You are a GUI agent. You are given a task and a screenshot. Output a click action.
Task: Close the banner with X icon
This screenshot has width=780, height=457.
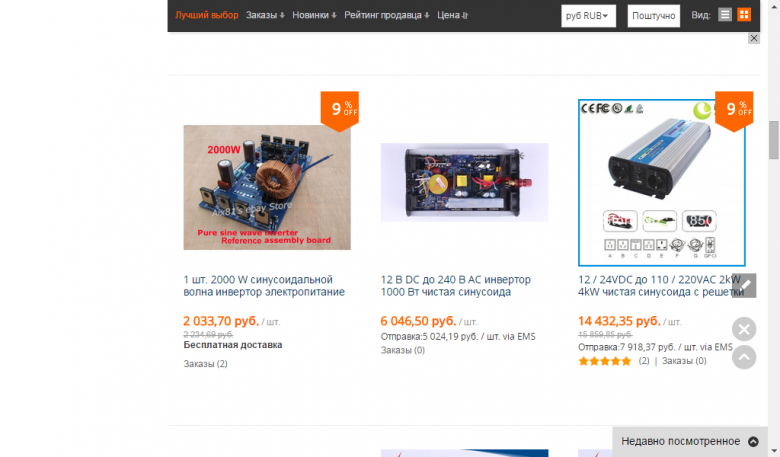coord(754,38)
